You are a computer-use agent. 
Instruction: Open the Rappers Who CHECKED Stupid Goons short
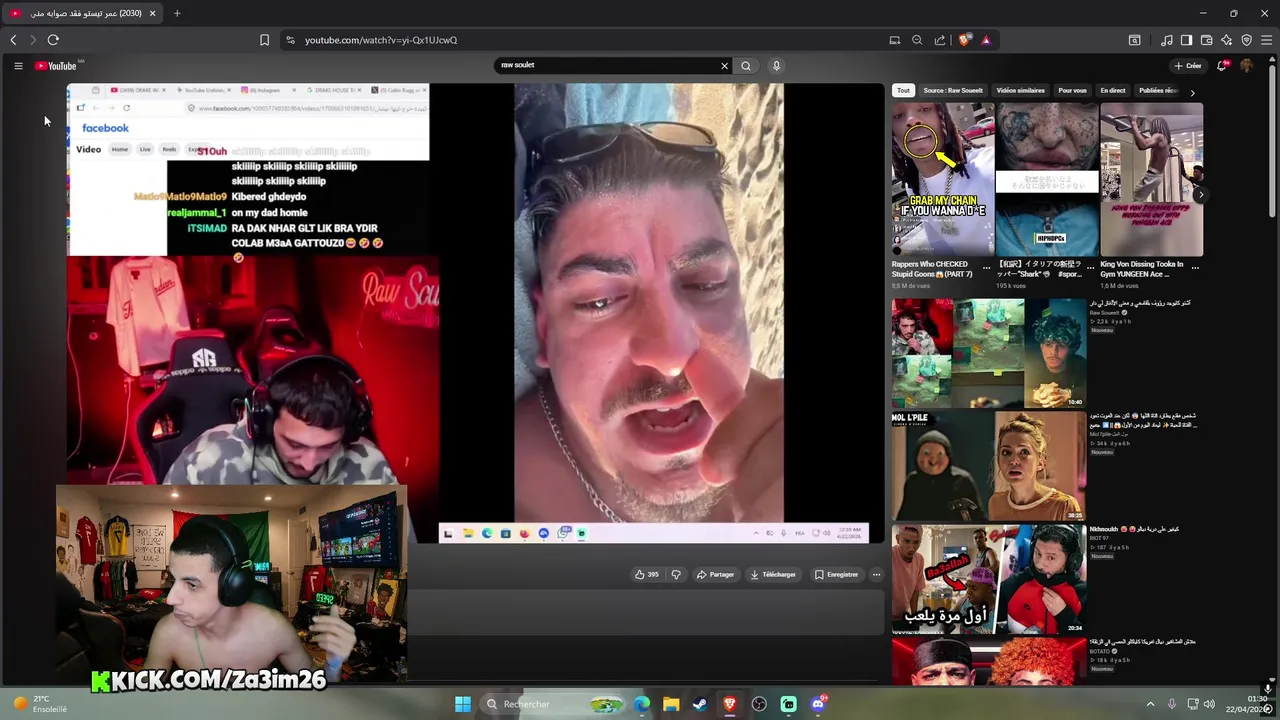click(x=943, y=180)
